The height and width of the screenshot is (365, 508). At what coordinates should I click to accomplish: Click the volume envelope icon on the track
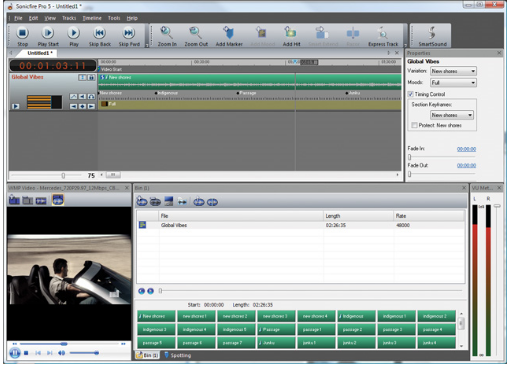[x=73, y=96]
